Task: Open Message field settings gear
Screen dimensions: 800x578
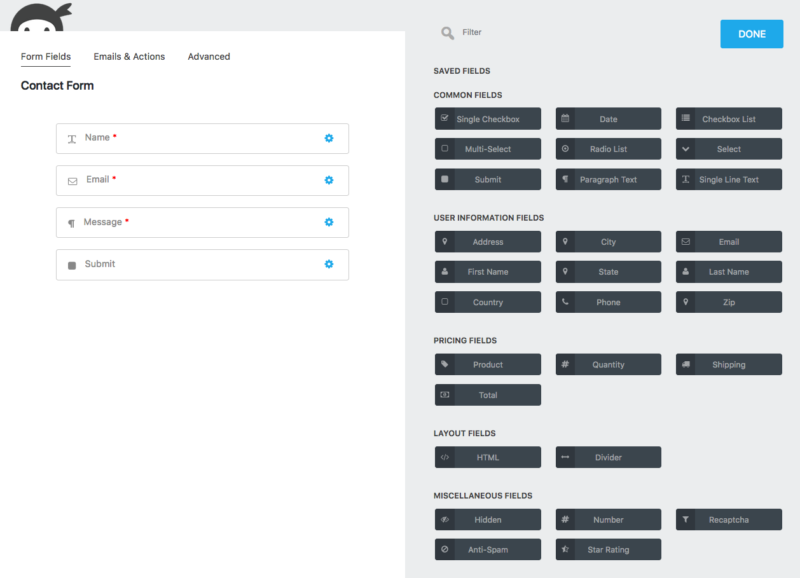Action: coord(328,222)
